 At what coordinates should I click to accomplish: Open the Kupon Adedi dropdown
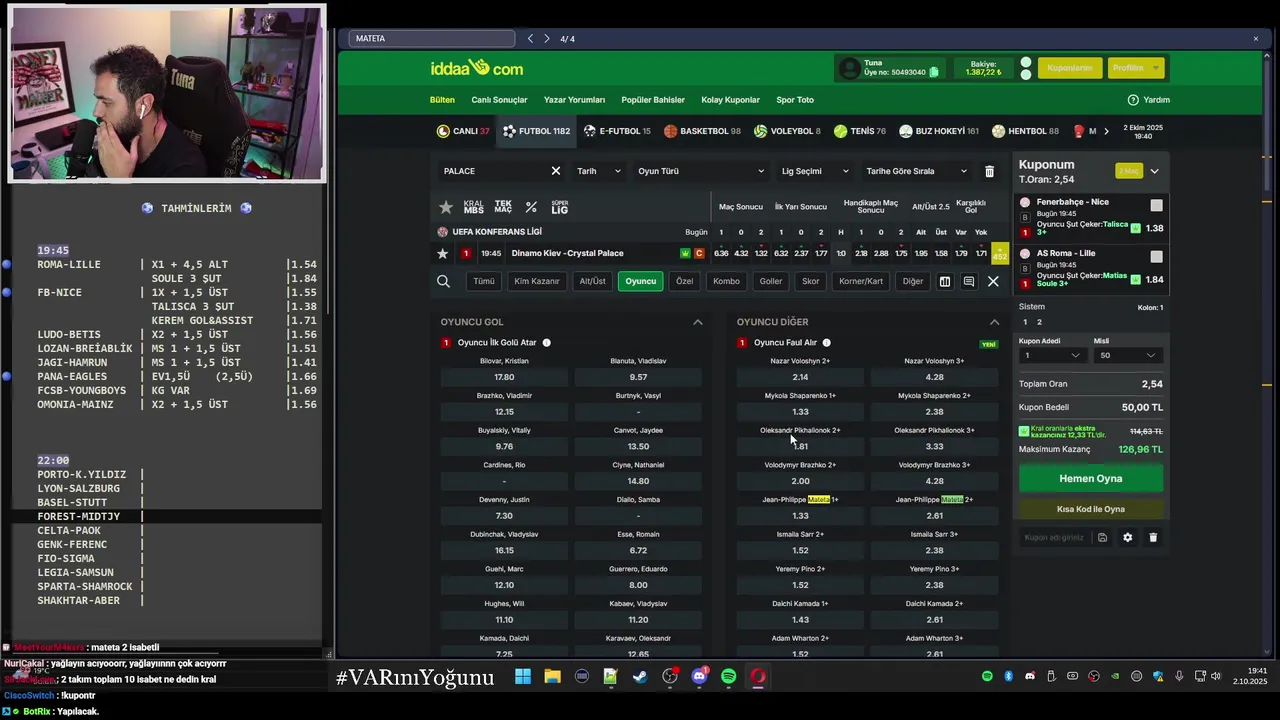pos(1051,355)
